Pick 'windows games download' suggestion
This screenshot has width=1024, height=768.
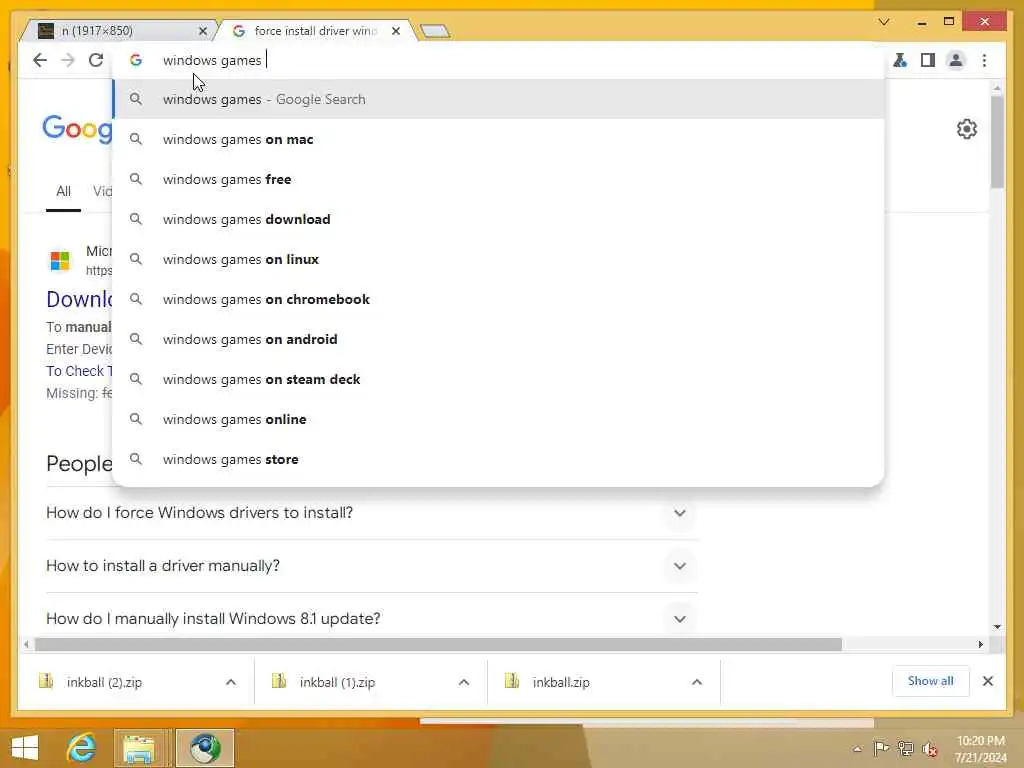click(499, 219)
